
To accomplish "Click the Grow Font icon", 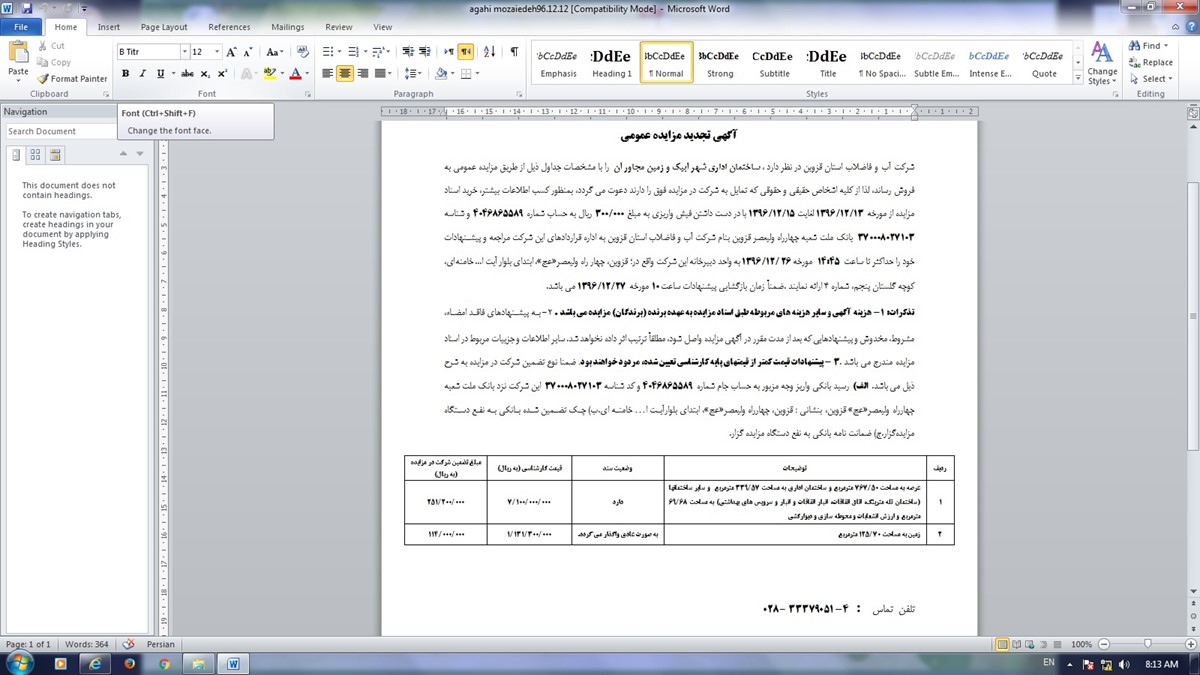I will (232, 52).
